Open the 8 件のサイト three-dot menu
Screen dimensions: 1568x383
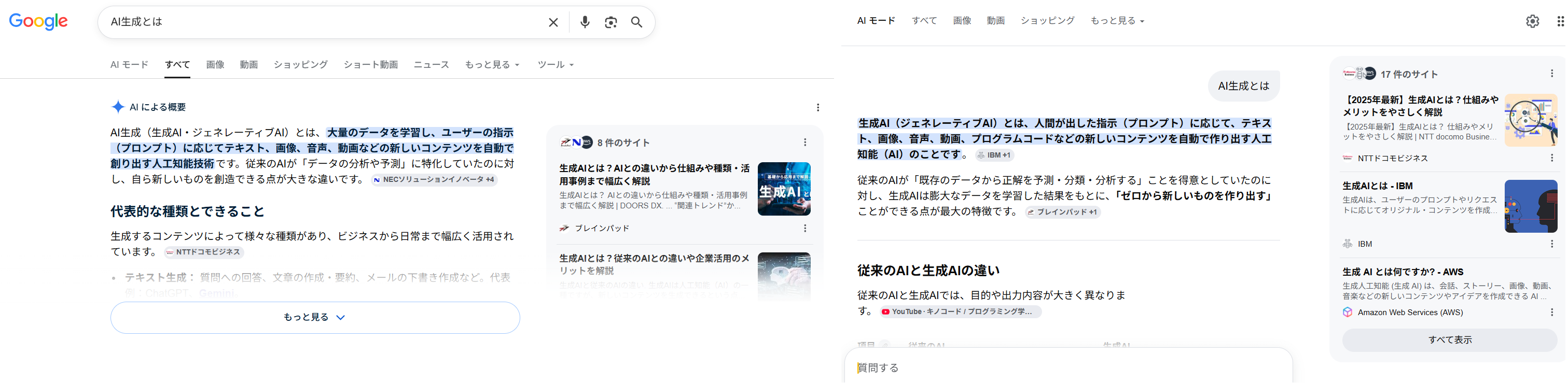point(806,142)
